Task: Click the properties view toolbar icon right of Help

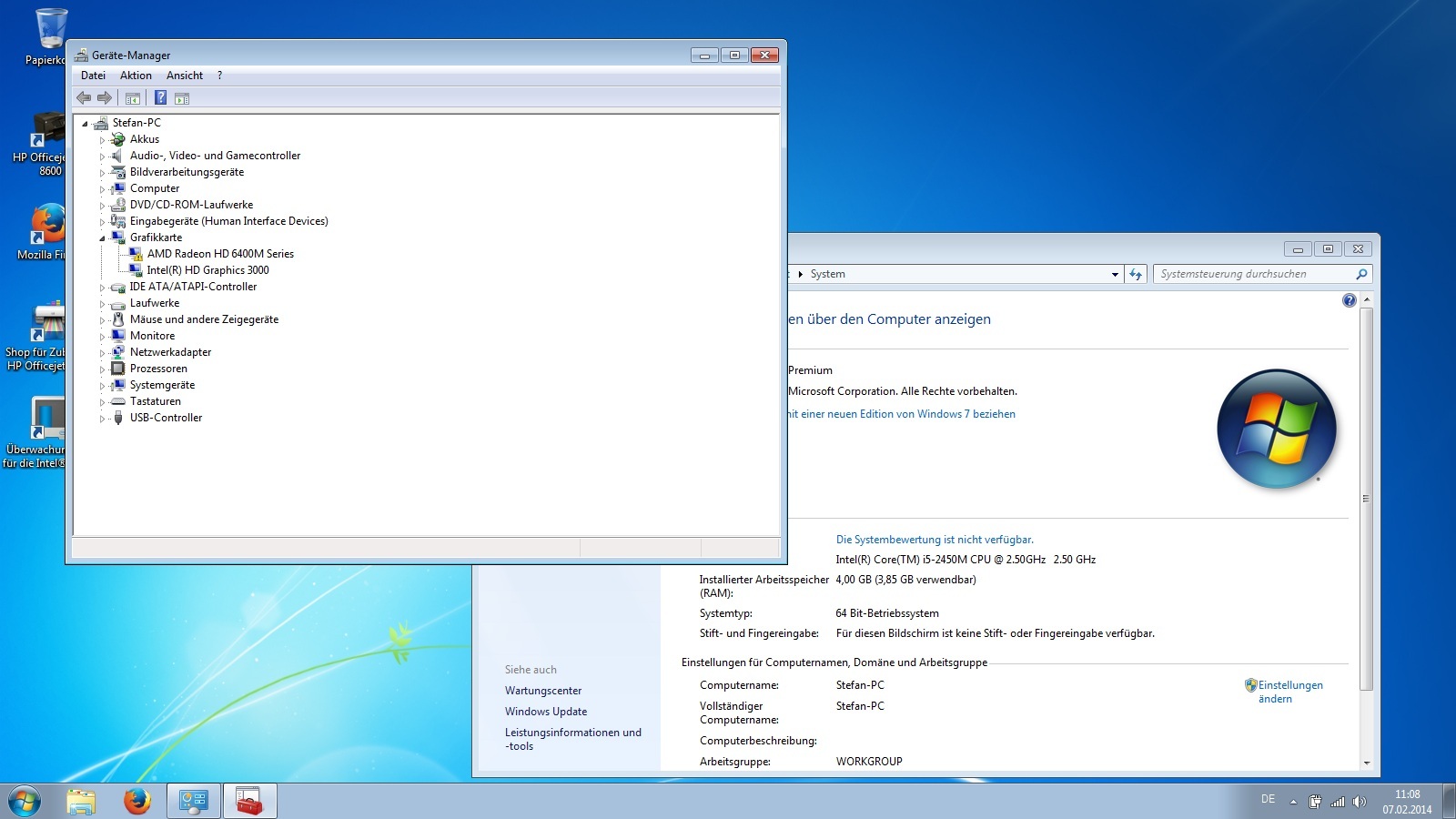Action: coord(182,98)
